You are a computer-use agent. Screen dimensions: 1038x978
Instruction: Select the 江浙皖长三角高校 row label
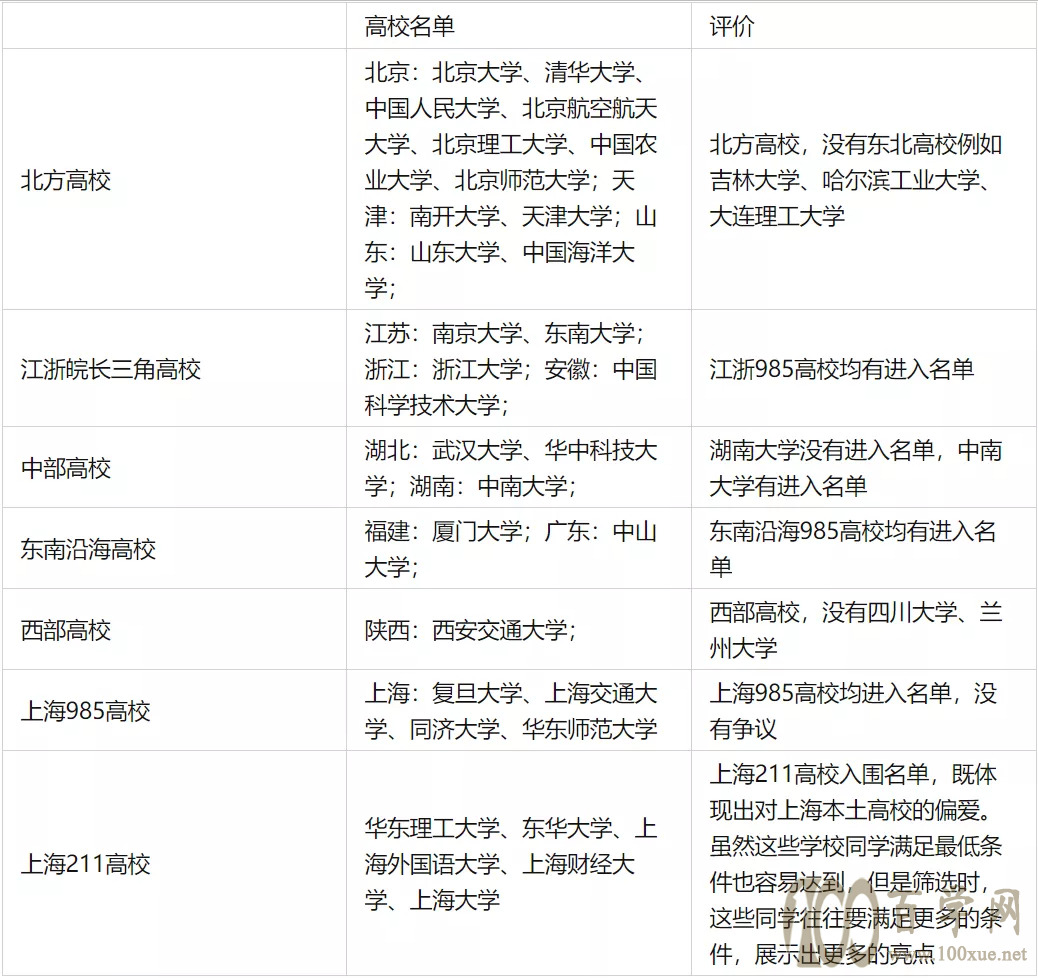pyautogui.click(x=111, y=369)
